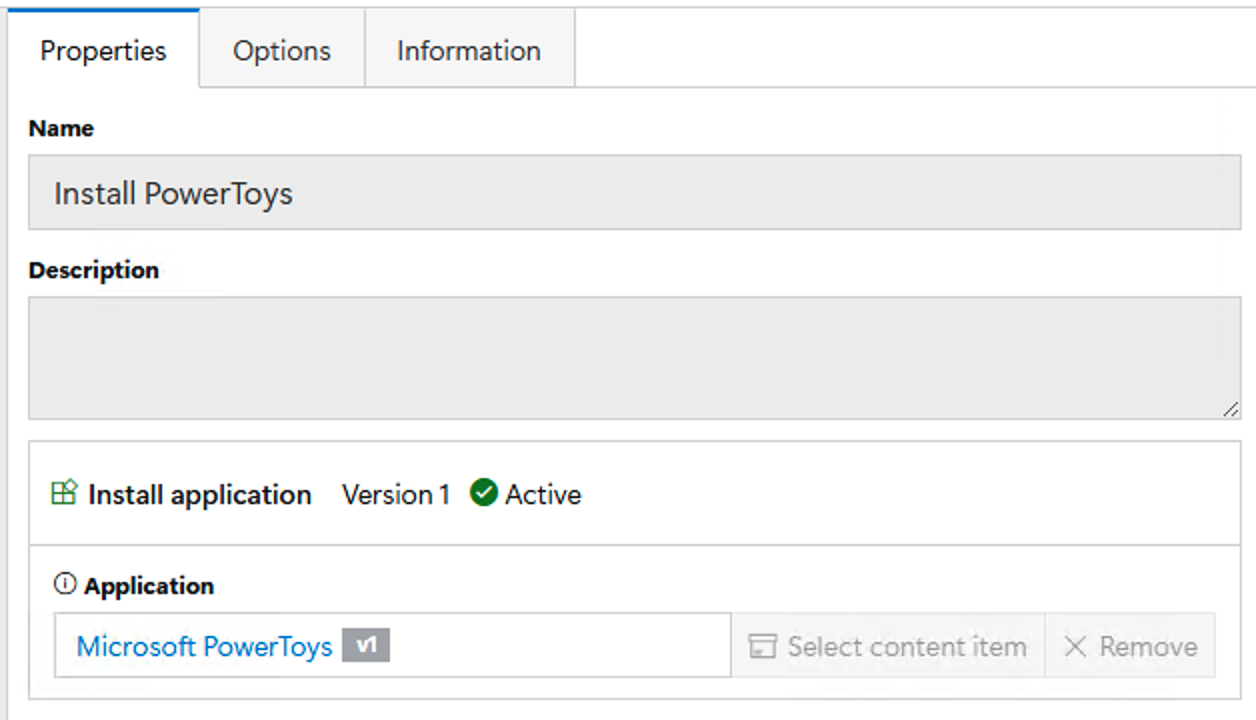The height and width of the screenshot is (720, 1256).
Task: Click empty space in the Application content field
Action: click(560, 646)
